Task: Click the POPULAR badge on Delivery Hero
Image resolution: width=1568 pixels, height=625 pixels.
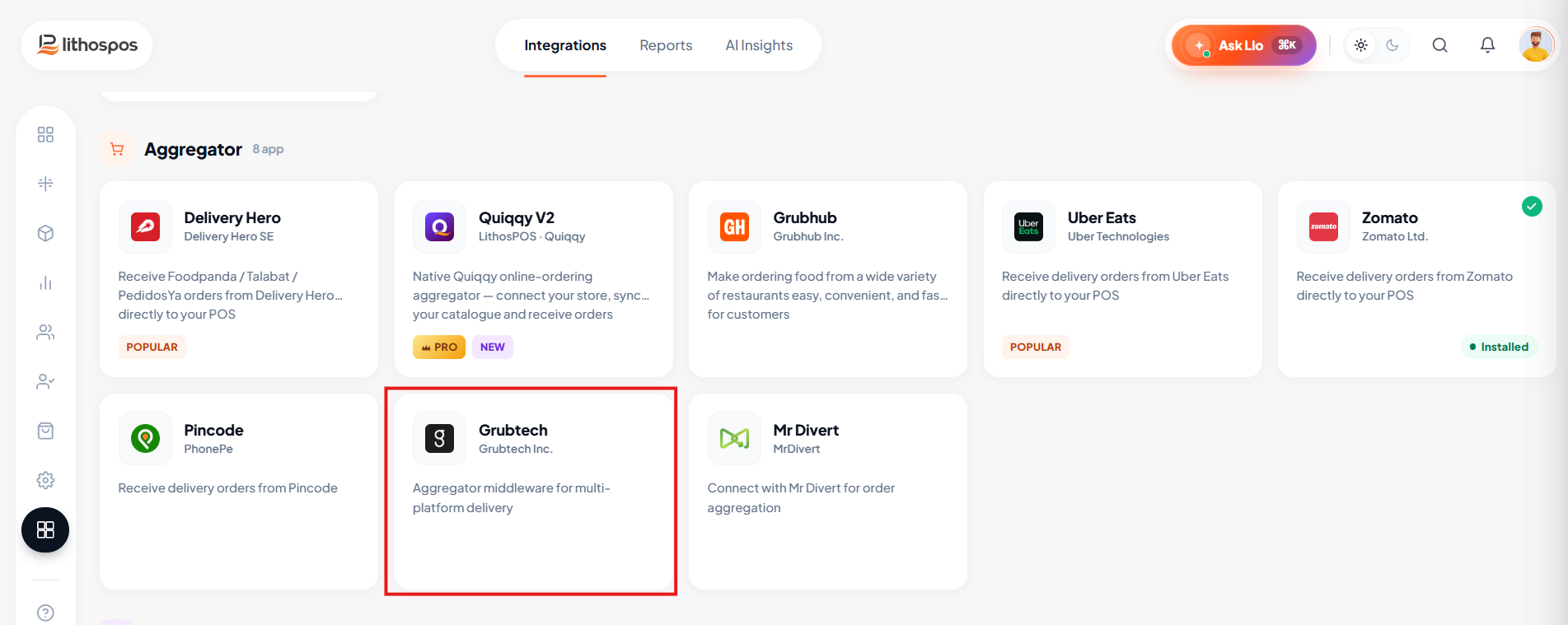Action: (x=152, y=347)
